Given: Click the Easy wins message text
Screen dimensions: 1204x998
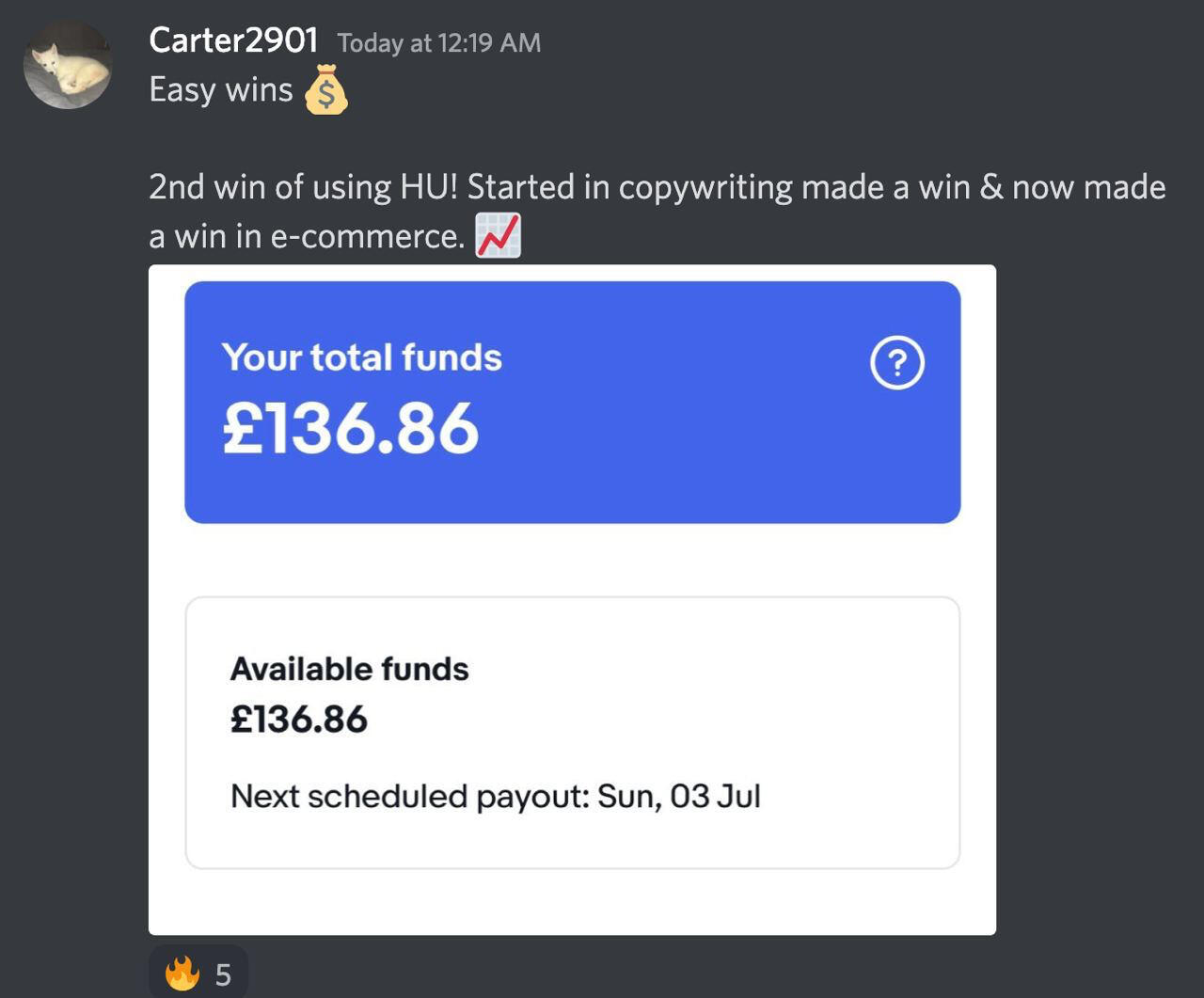Looking at the screenshot, I should pyautogui.click(x=221, y=90).
